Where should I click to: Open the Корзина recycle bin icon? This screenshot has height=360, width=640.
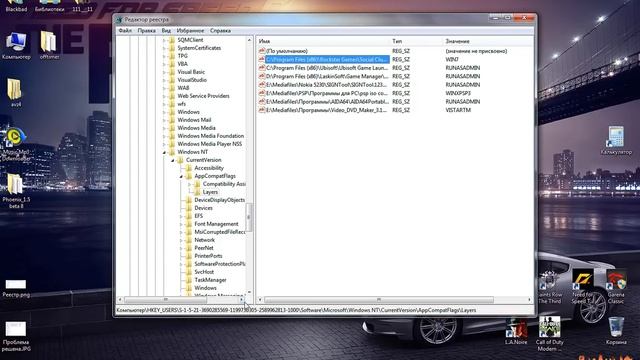pyautogui.click(x=616, y=331)
